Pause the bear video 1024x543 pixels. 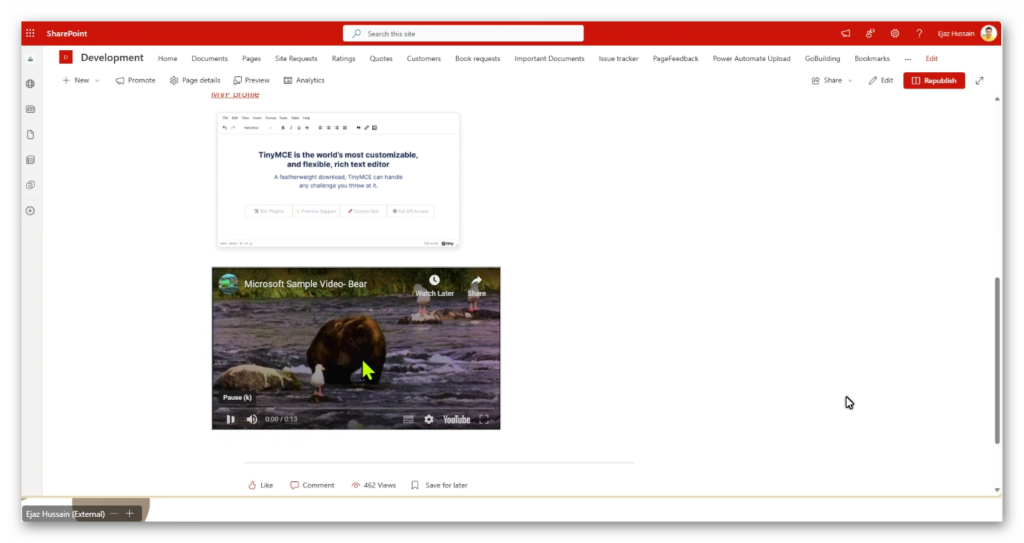point(231,420)
